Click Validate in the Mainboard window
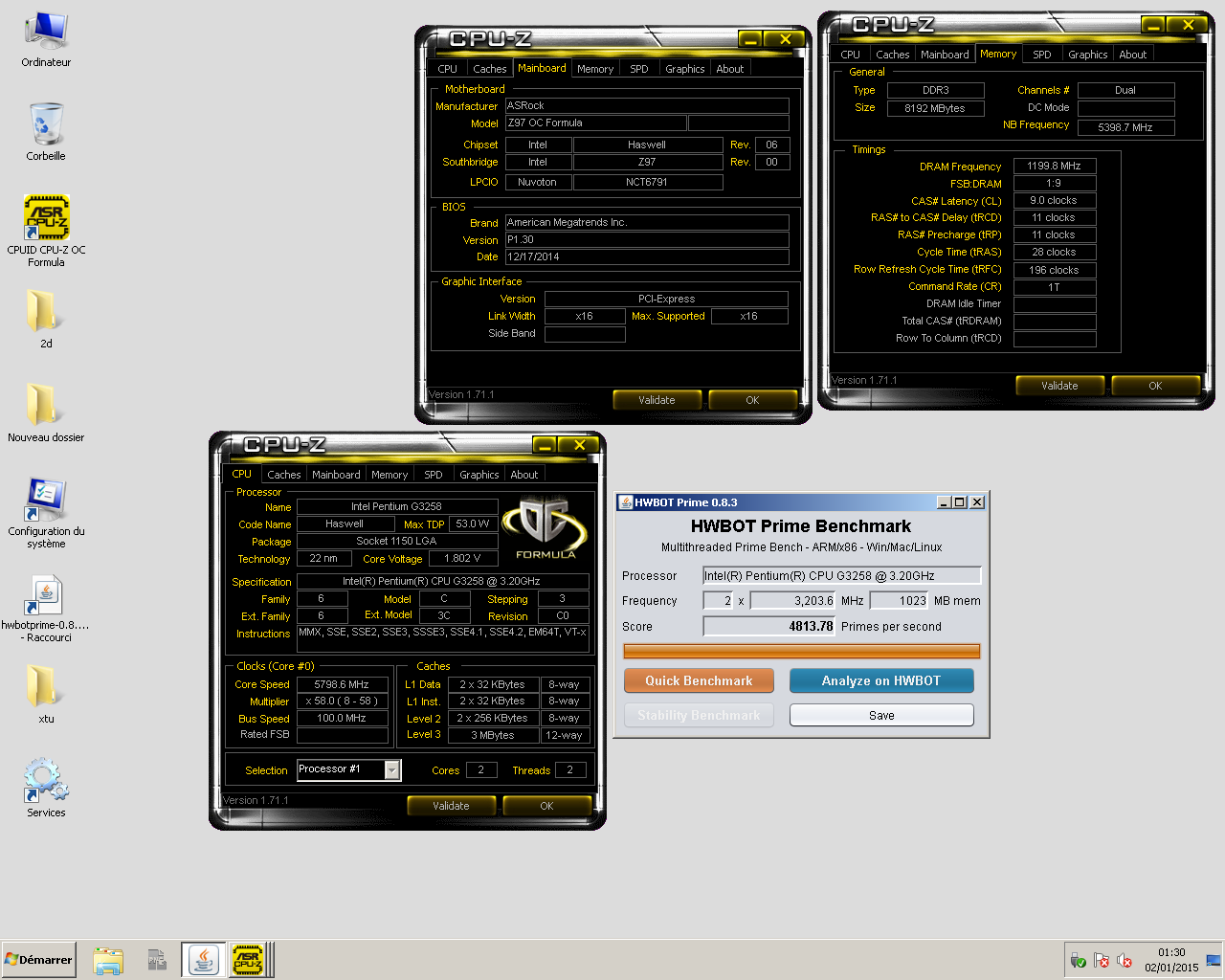The image size is (1225, 980). click(657, 400)
